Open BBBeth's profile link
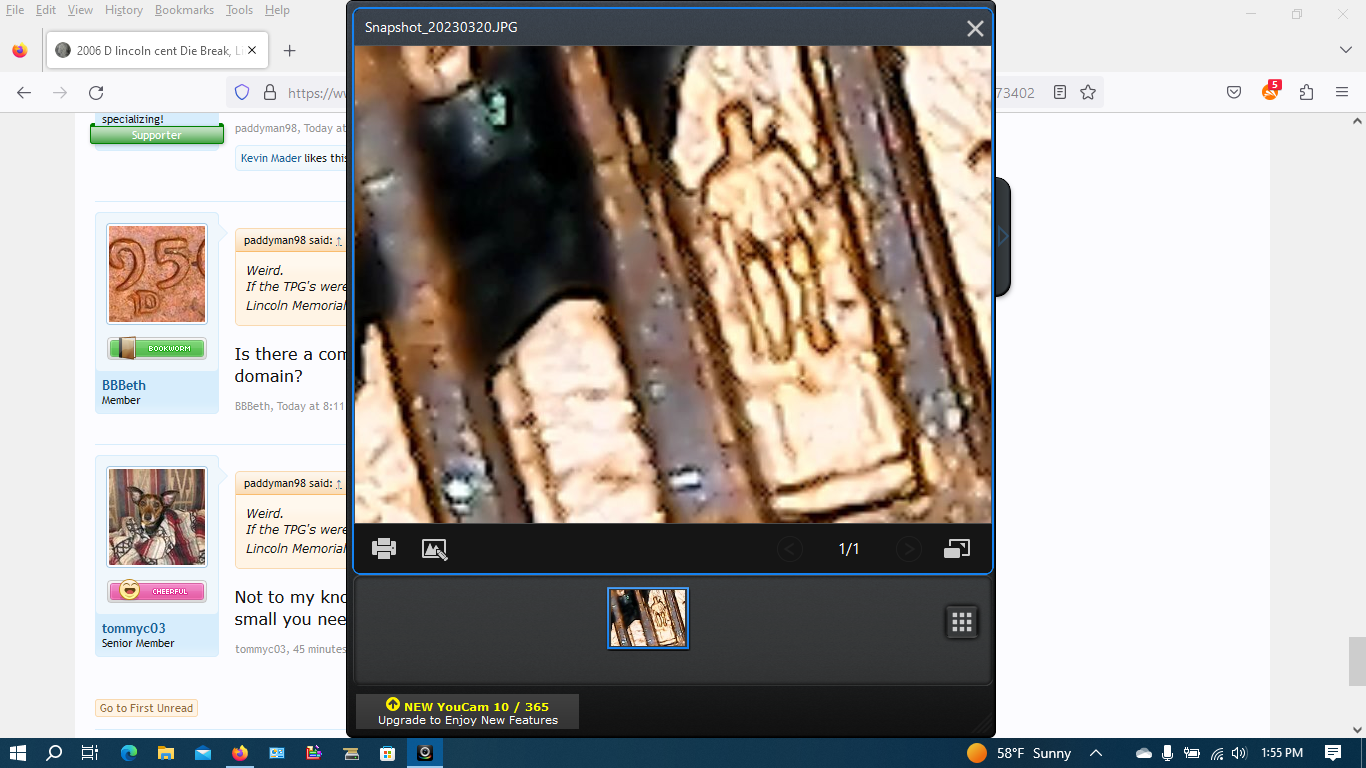This screenshot has height=768, width=1366. coord(124,385)
